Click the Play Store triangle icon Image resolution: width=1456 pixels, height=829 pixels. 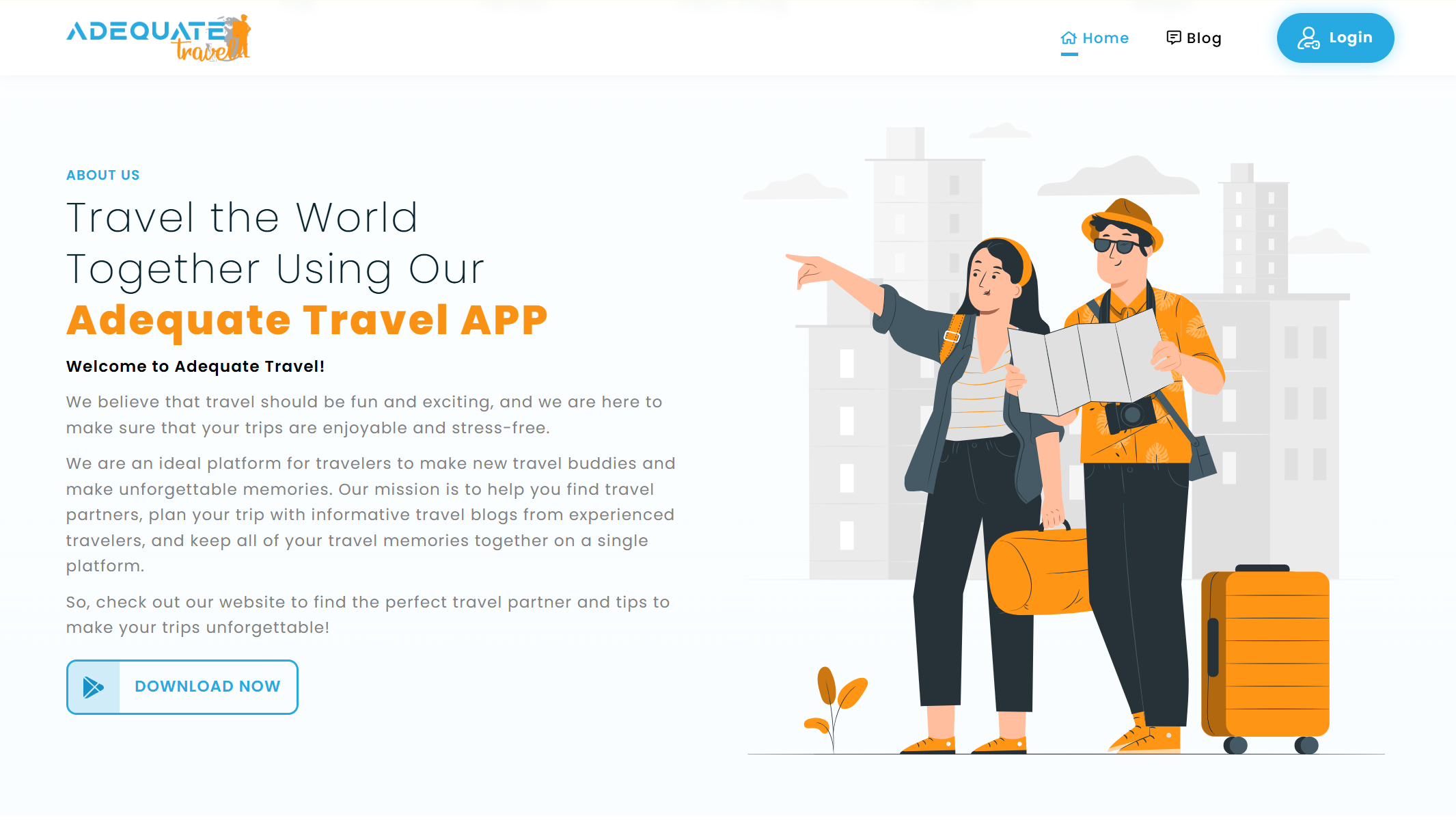(x=94, y=687)
